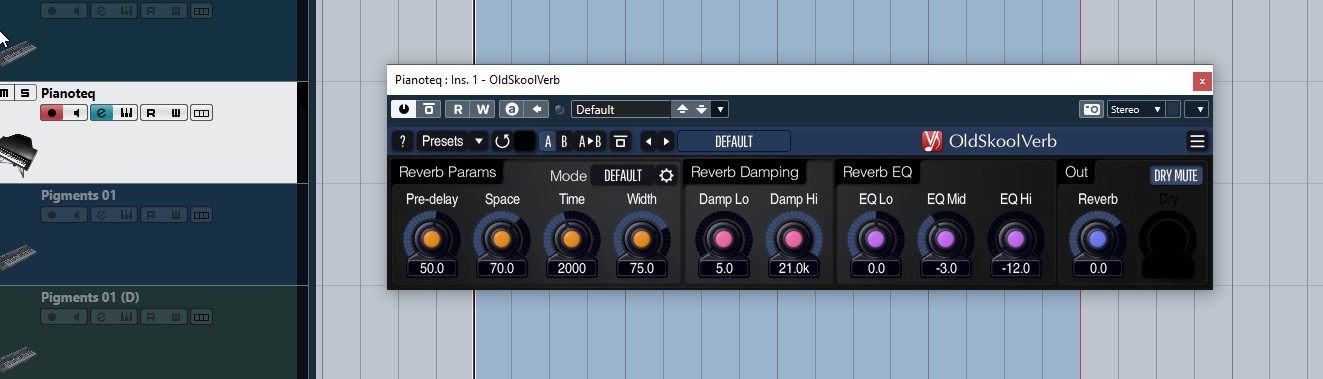This screenshot has width=1323, height=379.
Task: Open the OldSkoolVerb hamburger menu
Action: [1197, 141]
